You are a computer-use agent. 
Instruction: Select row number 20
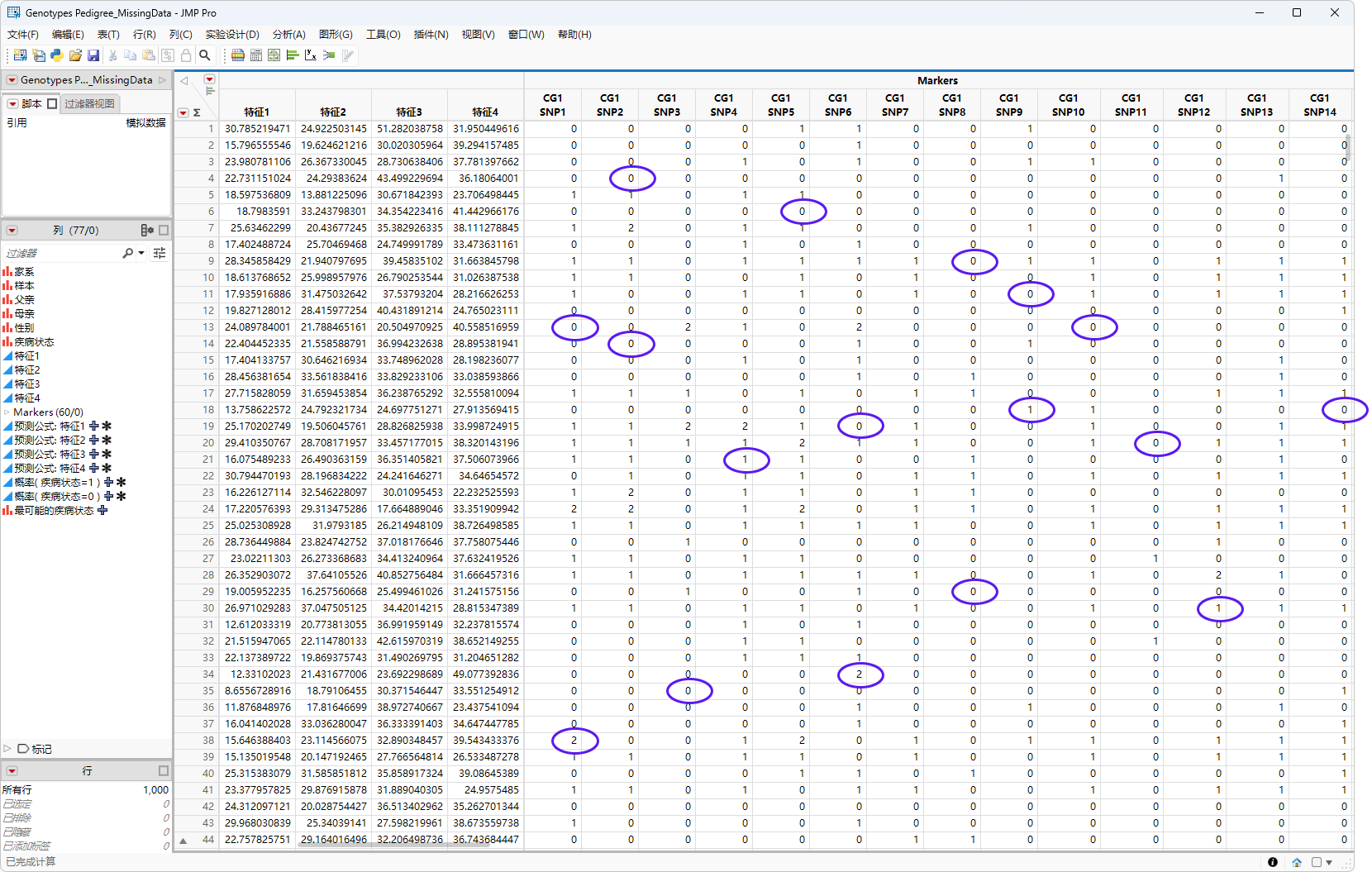pos(208,442)
